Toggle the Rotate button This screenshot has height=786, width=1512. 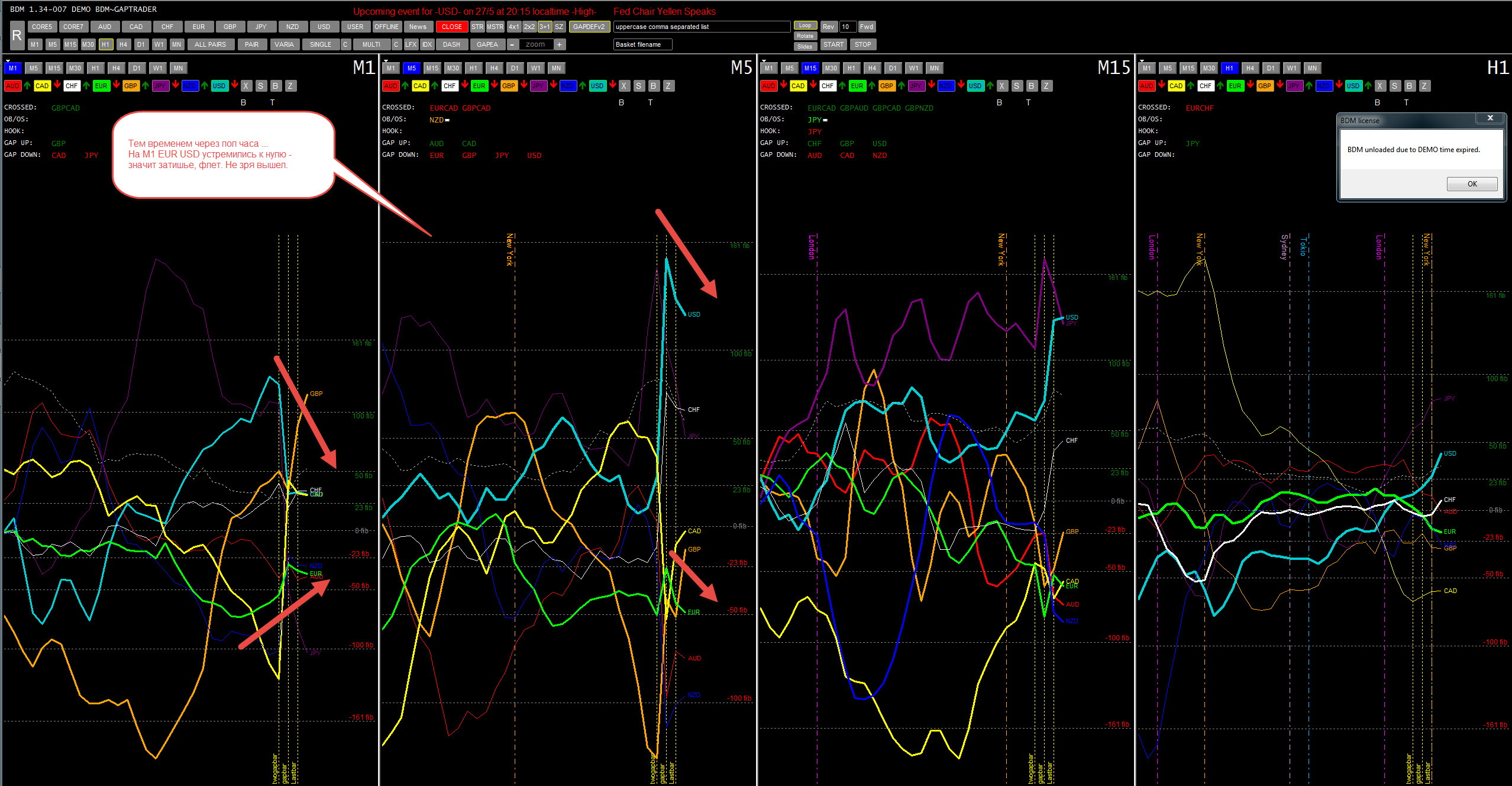pos(805,36)
